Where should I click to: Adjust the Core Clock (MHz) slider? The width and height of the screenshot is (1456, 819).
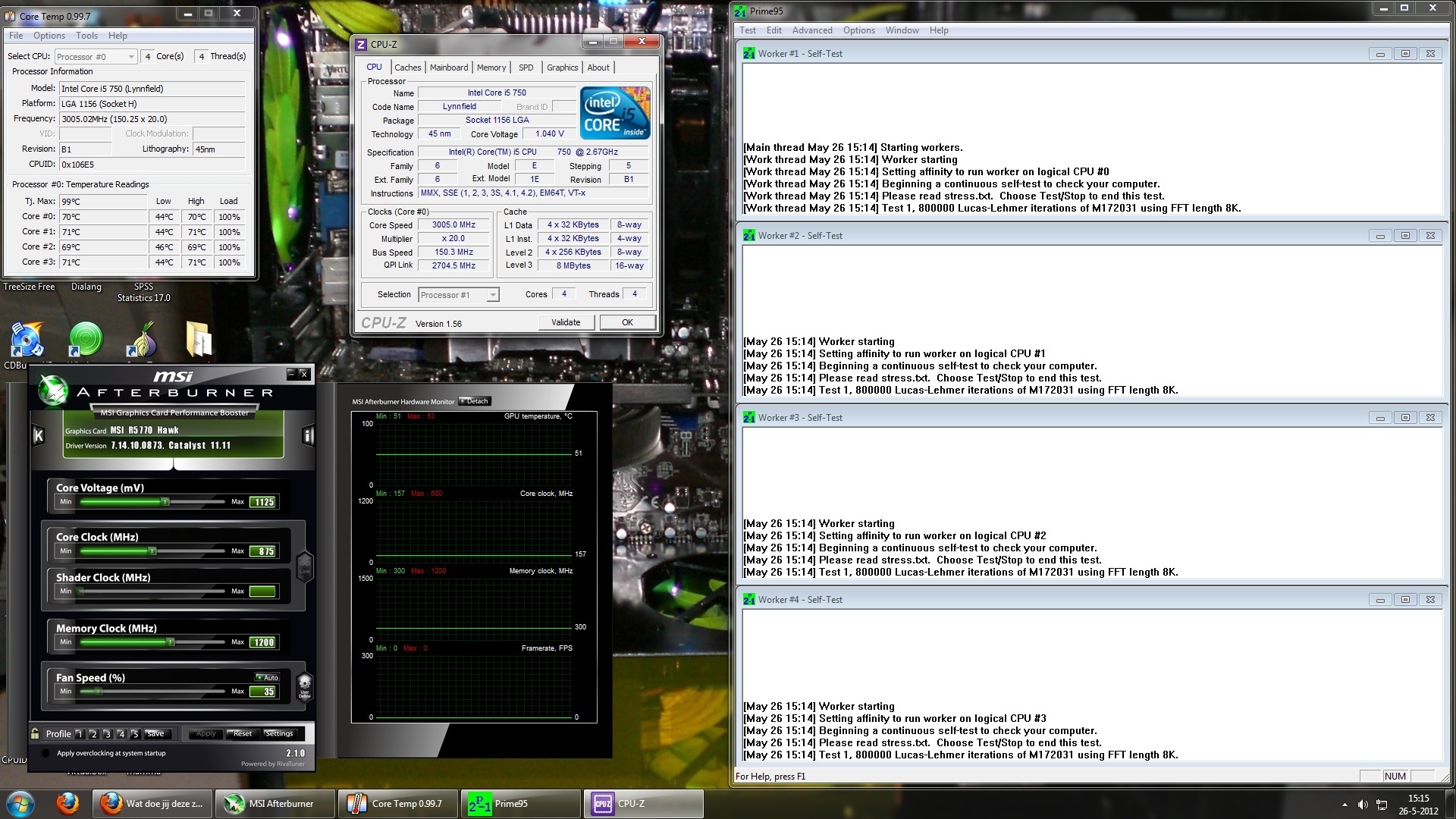pos(152,551)
